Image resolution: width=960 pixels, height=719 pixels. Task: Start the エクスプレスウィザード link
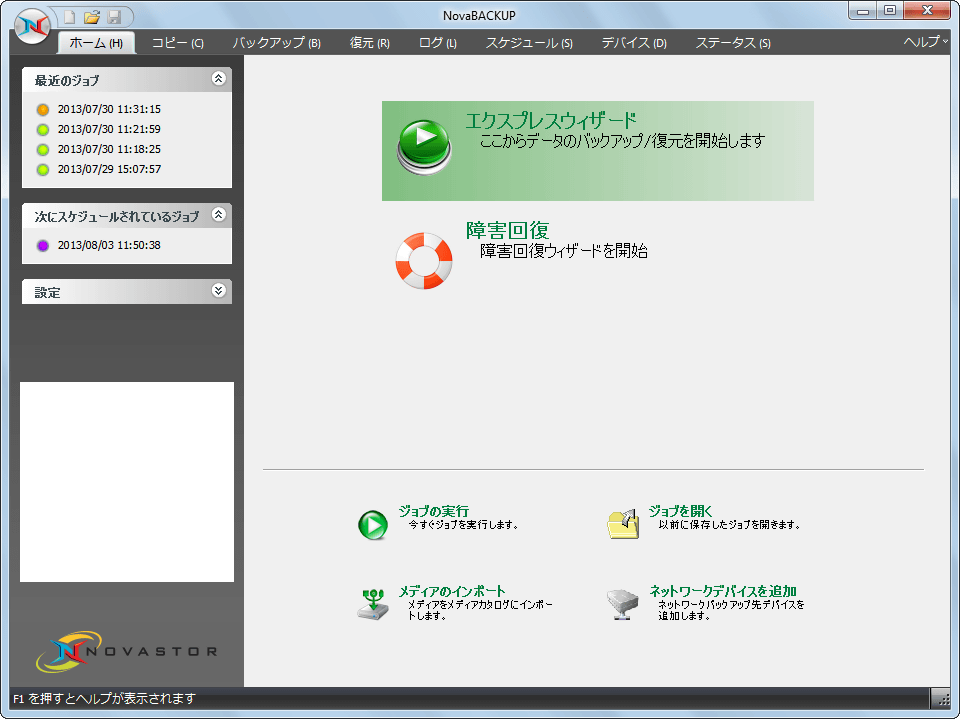[551, 120]
